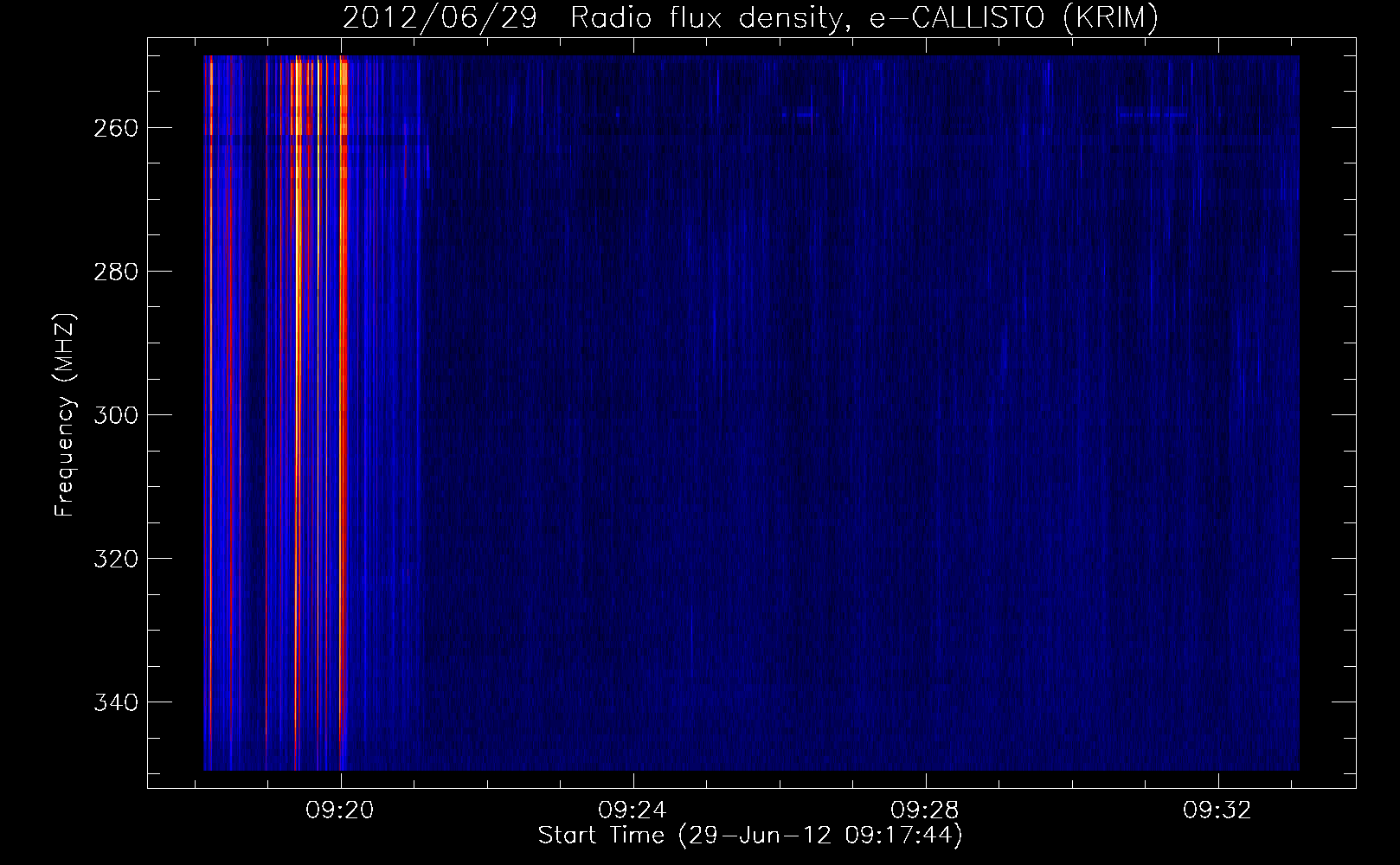Click the 09:20 time tick label
The image size is (1400, 865).
click(x=341, y=811)
